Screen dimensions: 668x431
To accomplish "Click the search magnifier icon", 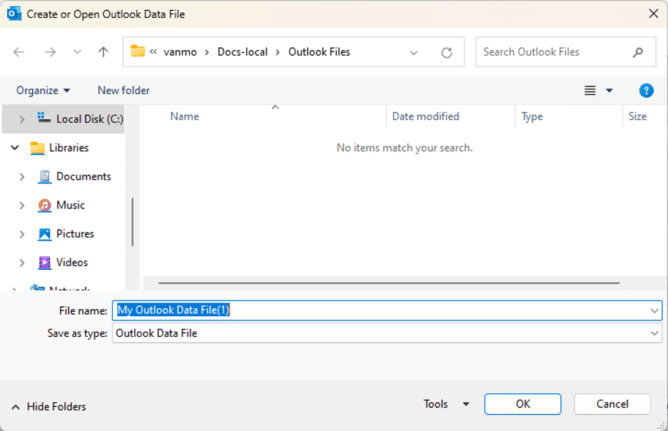I will [x=638, y=52].
